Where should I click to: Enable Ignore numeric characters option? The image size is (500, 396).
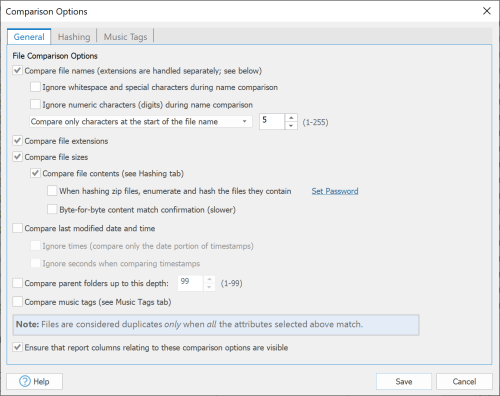point(35,105)
